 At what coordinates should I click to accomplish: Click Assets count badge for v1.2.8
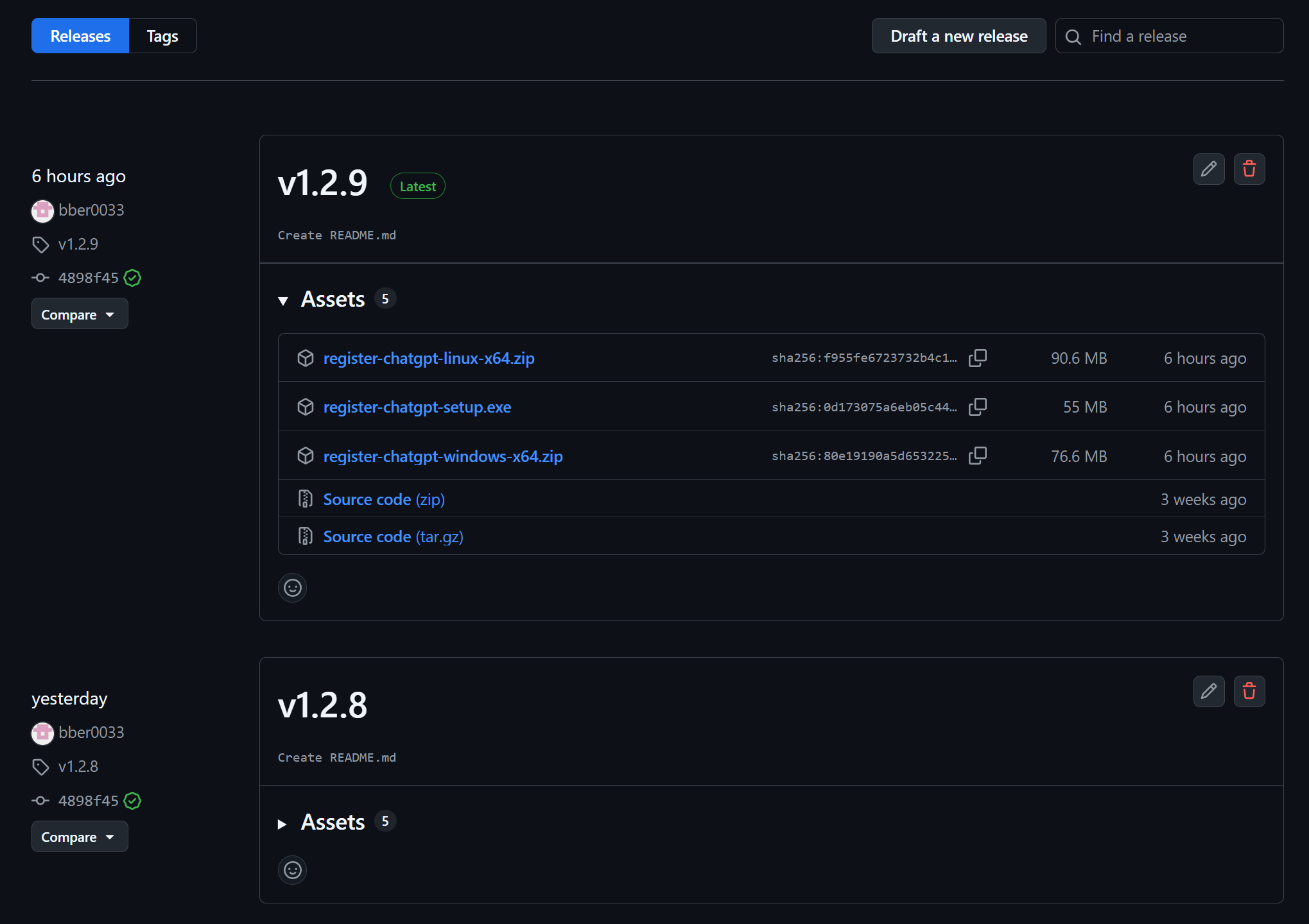coord(385,821)
